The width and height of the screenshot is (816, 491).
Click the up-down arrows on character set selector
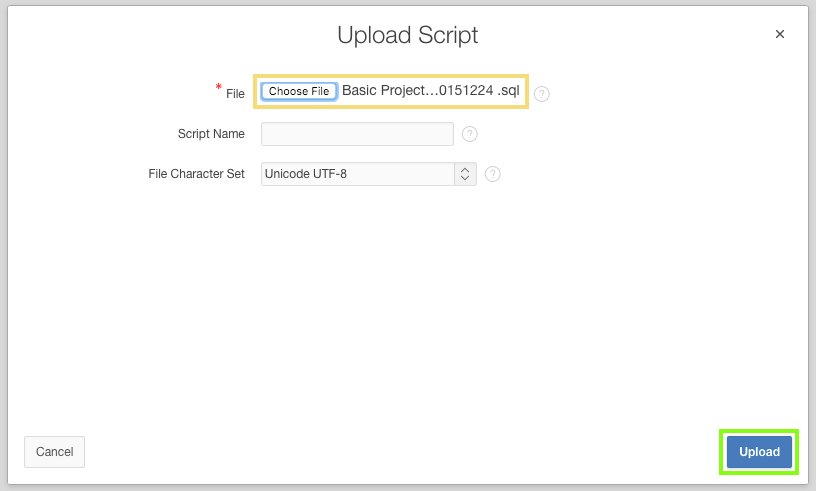pos(465,174)
